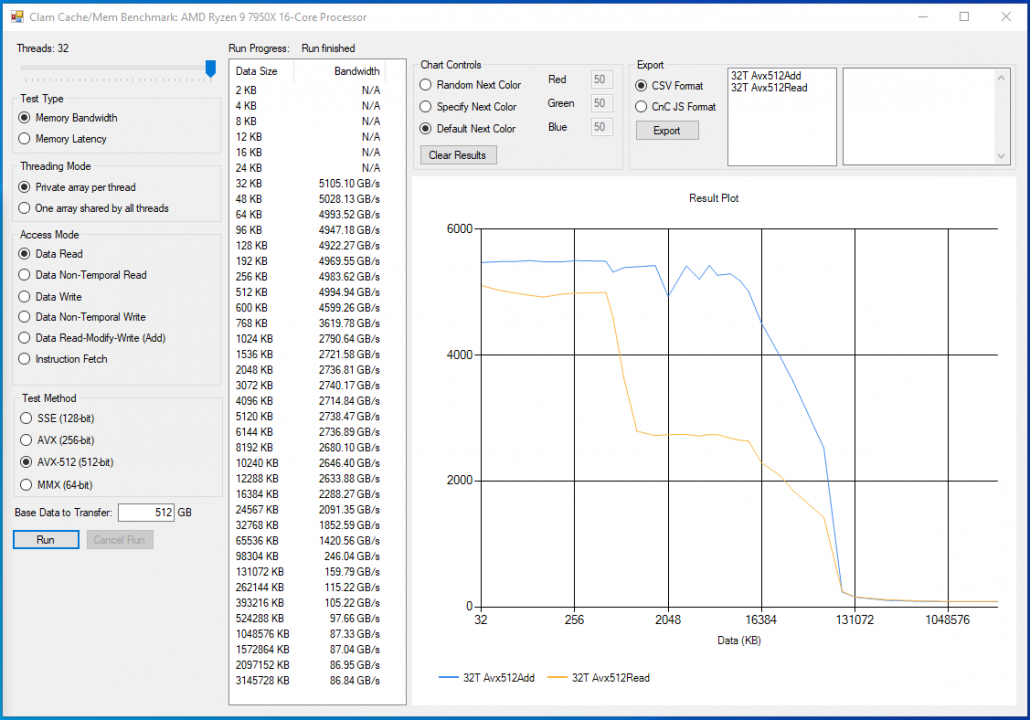Select AVX (256-bit) test method
Viewport: 1030px width, 720px height.
[x=26, y=440]
